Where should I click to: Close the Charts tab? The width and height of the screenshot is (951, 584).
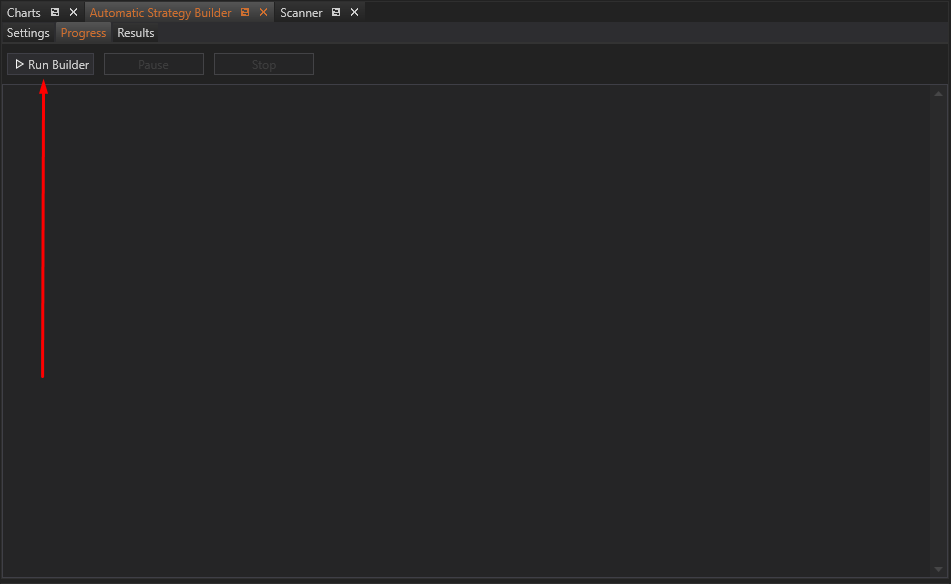[73, 13]
